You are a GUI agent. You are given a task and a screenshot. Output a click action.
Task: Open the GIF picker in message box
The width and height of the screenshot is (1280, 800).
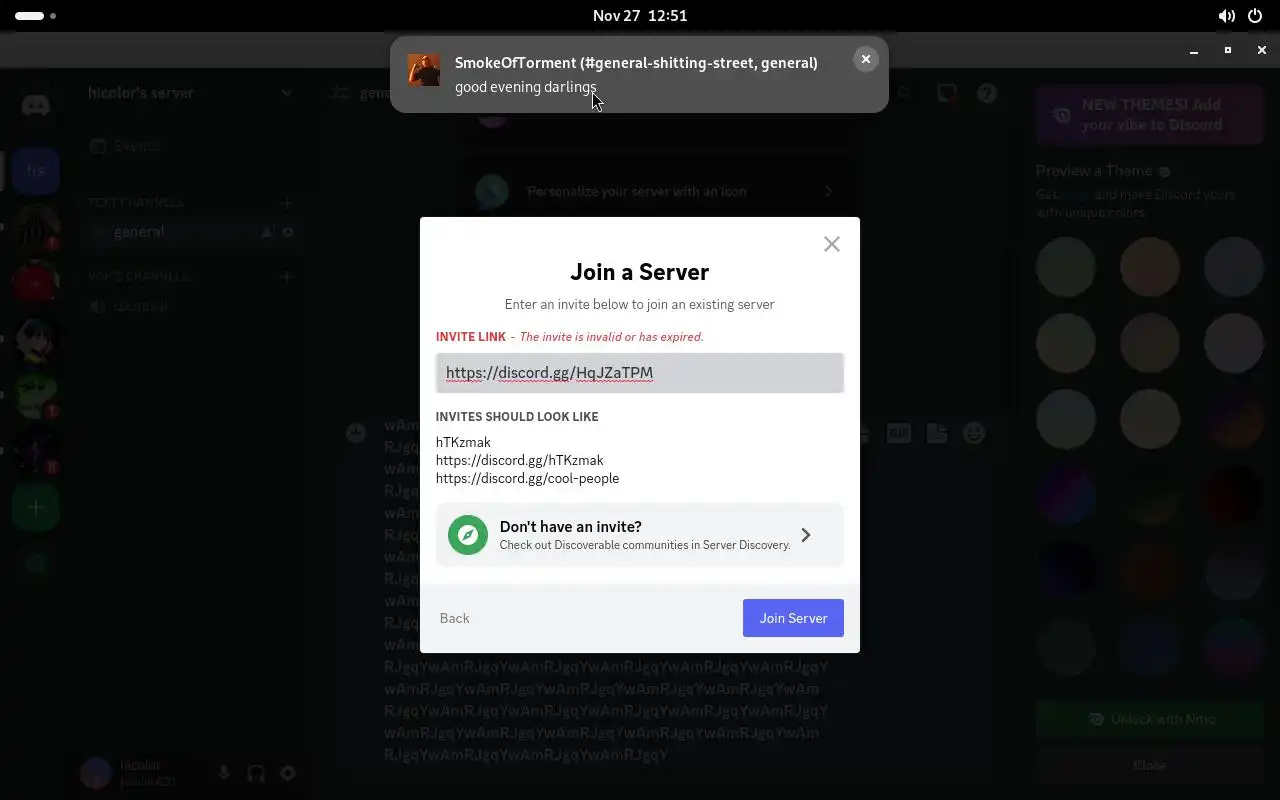[899, 433]
